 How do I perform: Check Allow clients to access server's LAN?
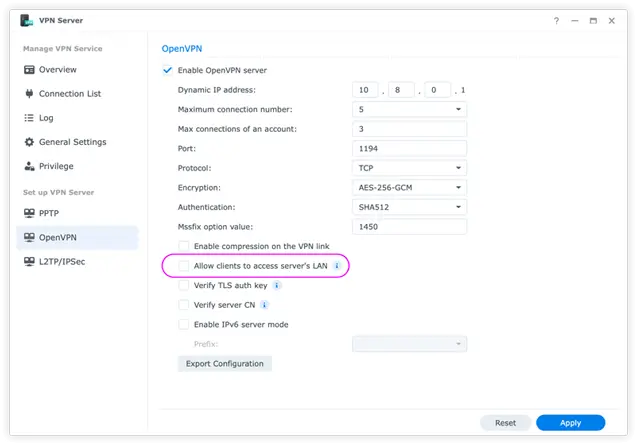click(183, 266)
